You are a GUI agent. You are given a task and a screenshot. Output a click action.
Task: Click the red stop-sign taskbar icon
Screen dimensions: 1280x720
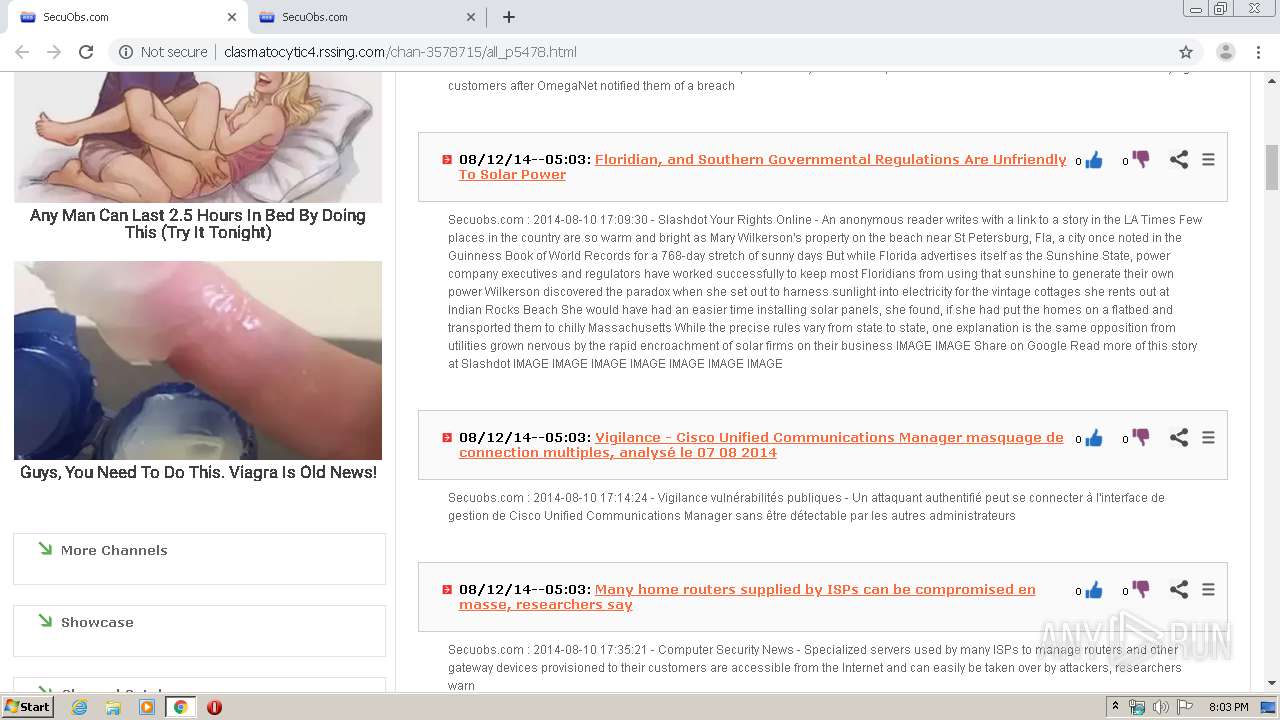[214, 707]
